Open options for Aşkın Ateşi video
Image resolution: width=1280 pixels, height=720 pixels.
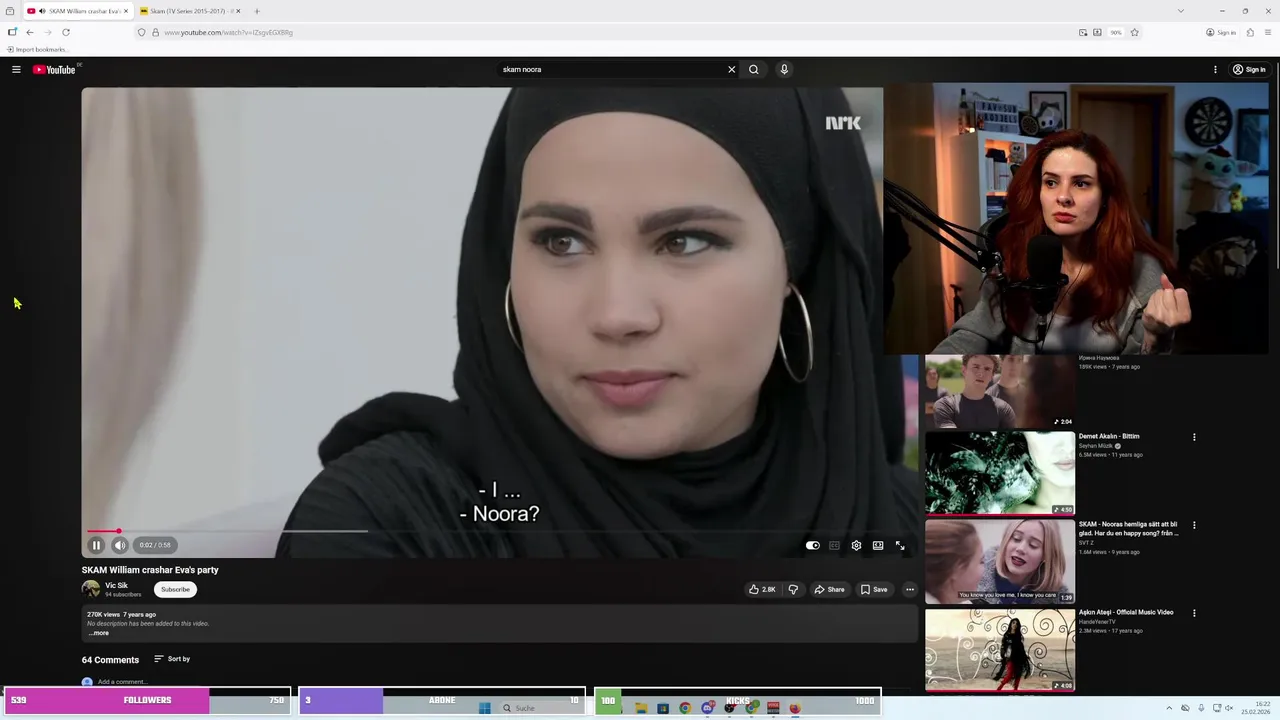(x=1194, y=613)
